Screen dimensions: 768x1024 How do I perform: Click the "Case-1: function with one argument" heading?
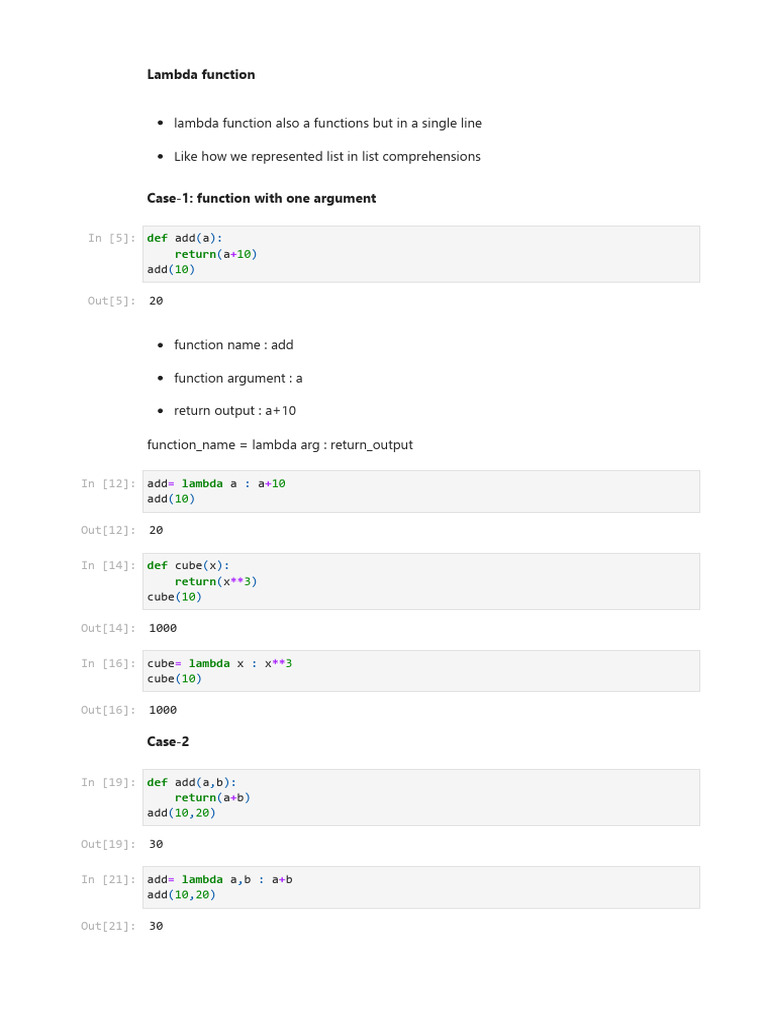261,198
